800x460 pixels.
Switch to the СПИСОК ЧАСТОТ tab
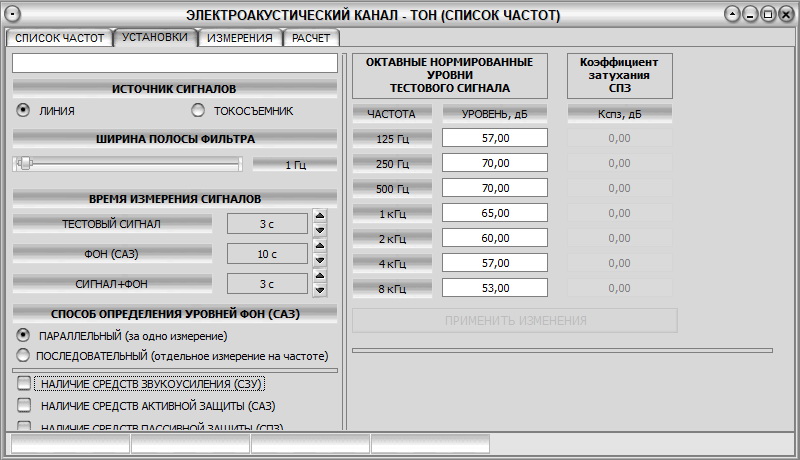coord(59,38)
